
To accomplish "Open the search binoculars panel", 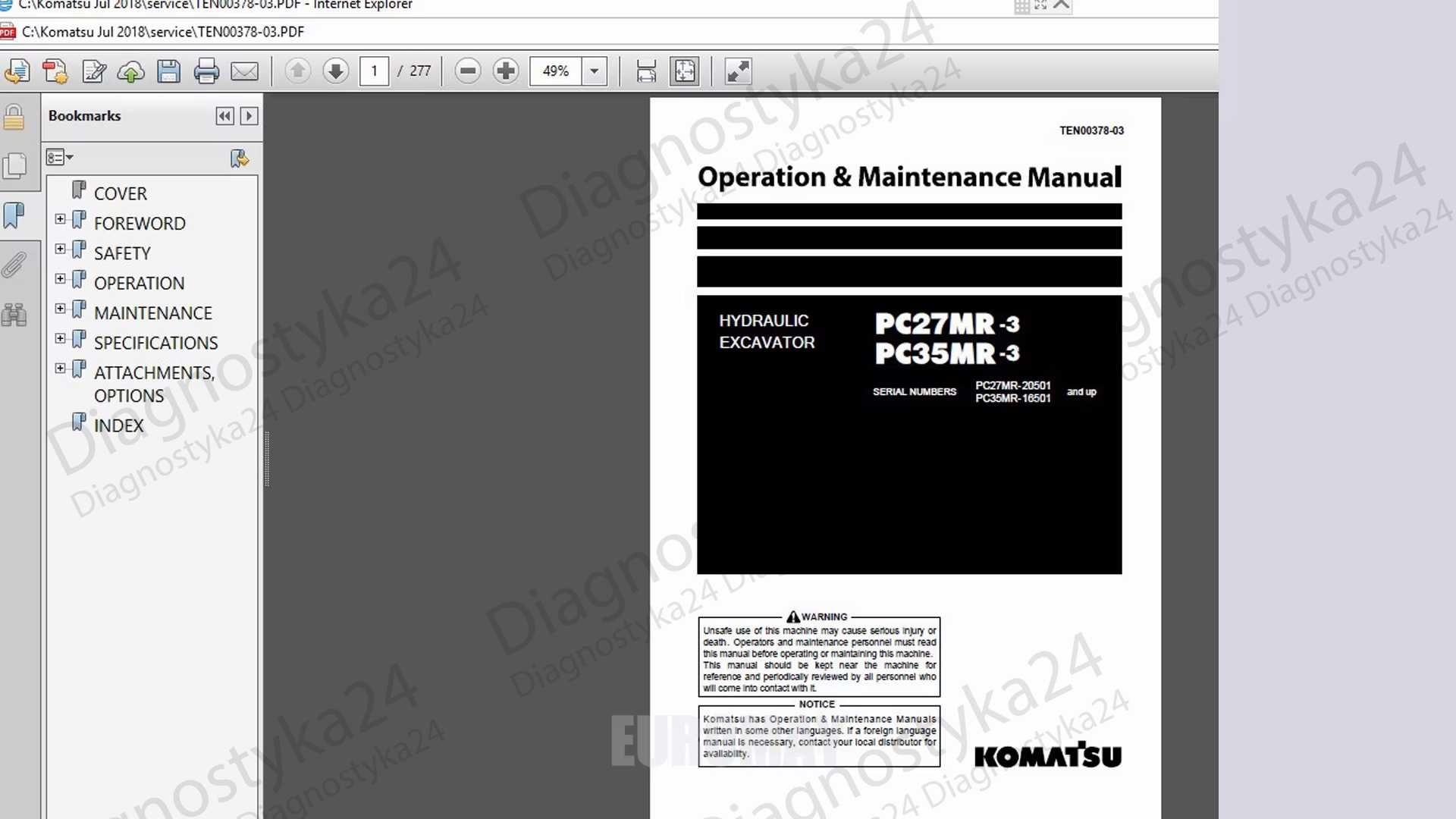I will pyautogui.click(x=14, y=314).
